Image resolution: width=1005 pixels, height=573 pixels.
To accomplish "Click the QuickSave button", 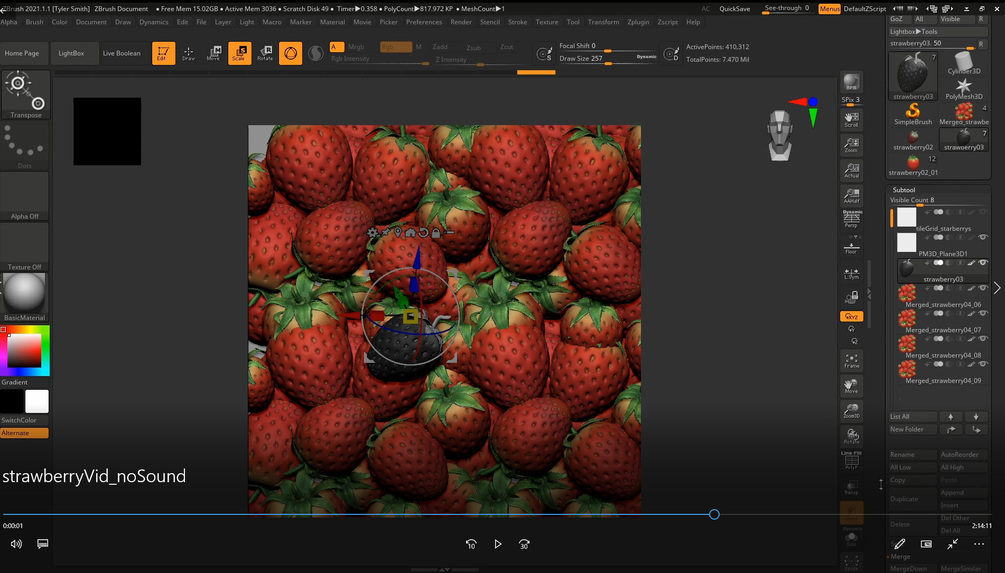I will (735, 9).
